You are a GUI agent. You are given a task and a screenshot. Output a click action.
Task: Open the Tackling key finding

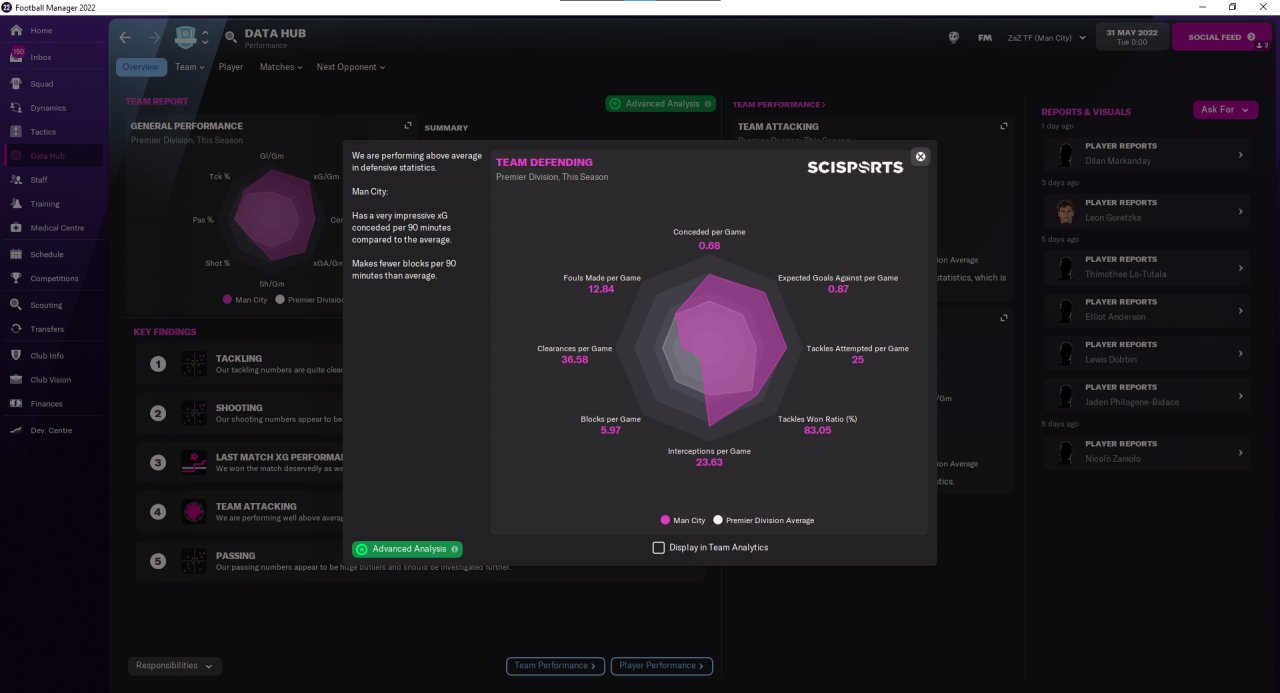[x=240, y=364]
